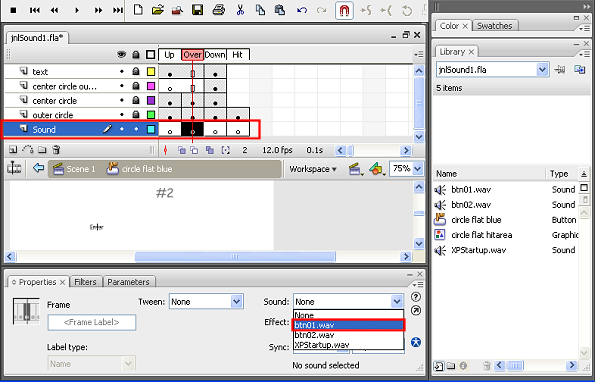The width and height of the screenshot is (595, 382).
Task: Toggle the Onion Skin button
Action: pyautogui.click(x=182, y=150)
